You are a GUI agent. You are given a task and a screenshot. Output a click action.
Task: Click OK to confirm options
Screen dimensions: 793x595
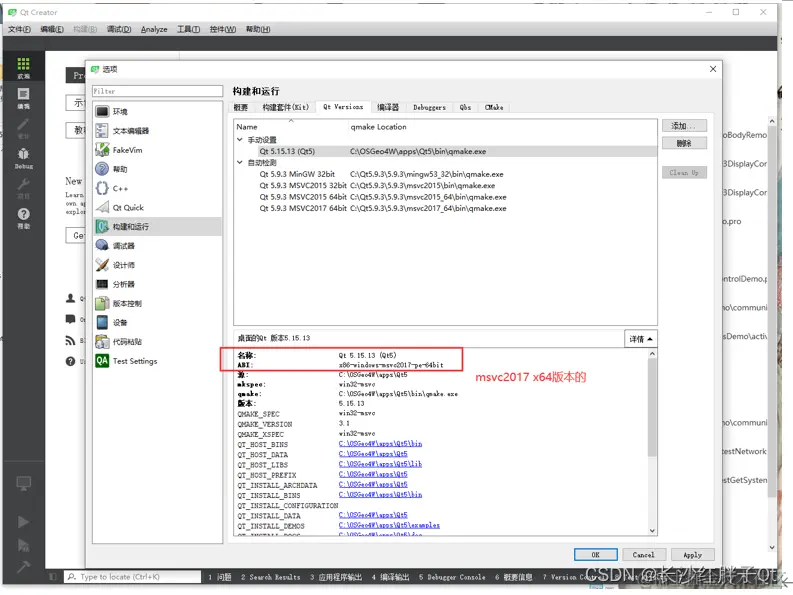pos(596,555)
